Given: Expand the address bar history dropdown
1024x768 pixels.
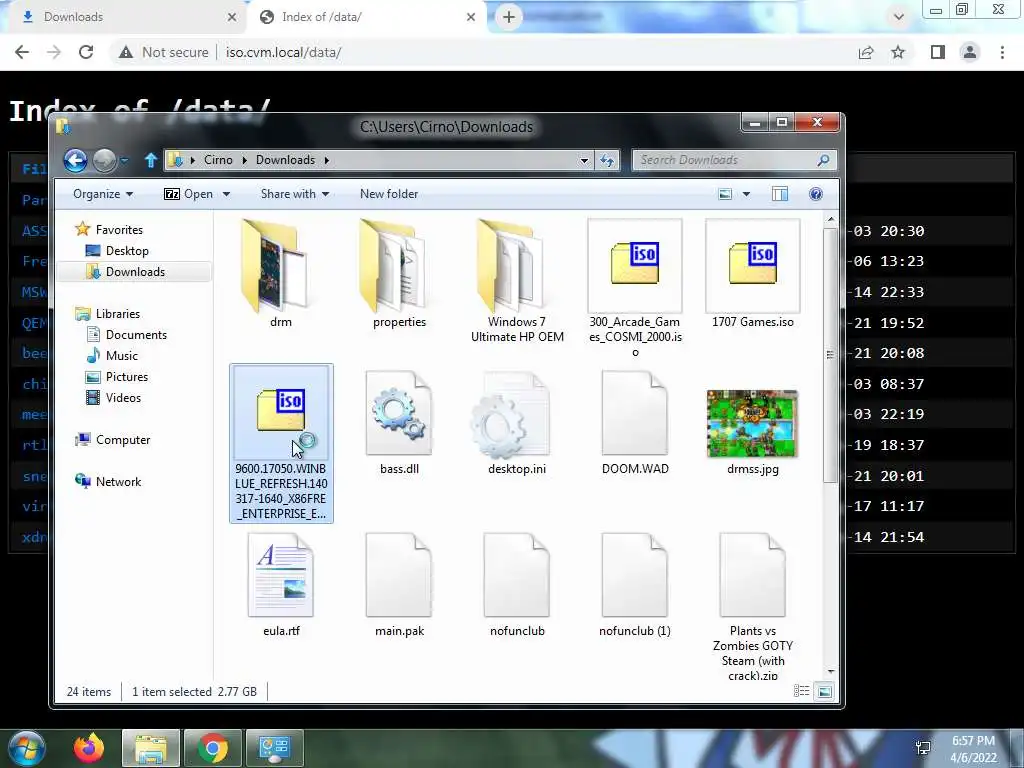Looking at the screenshot, I should pyautogui.click(x=584, y=160).
